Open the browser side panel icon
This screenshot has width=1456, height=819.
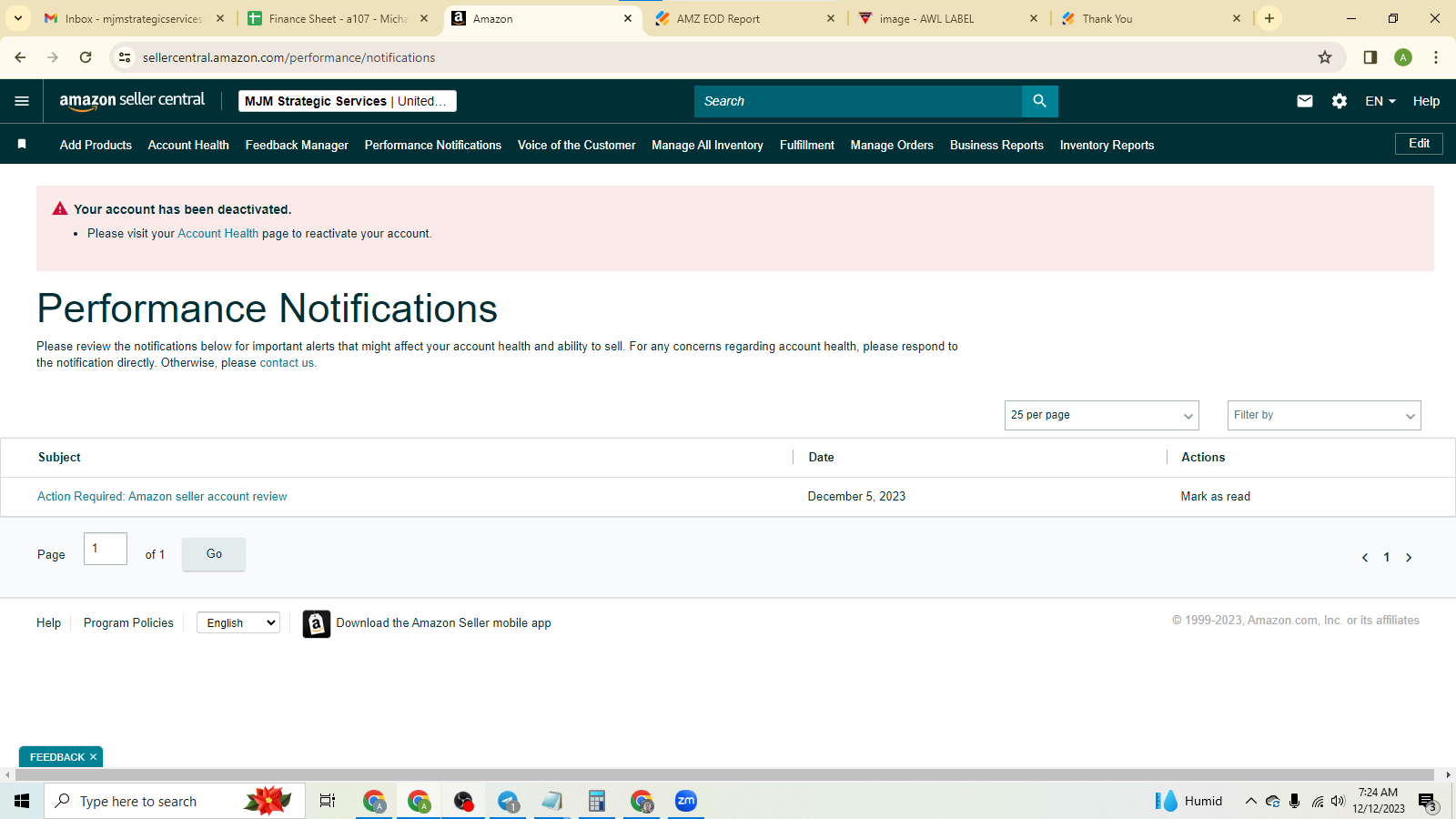click(x=1370, y=57)
